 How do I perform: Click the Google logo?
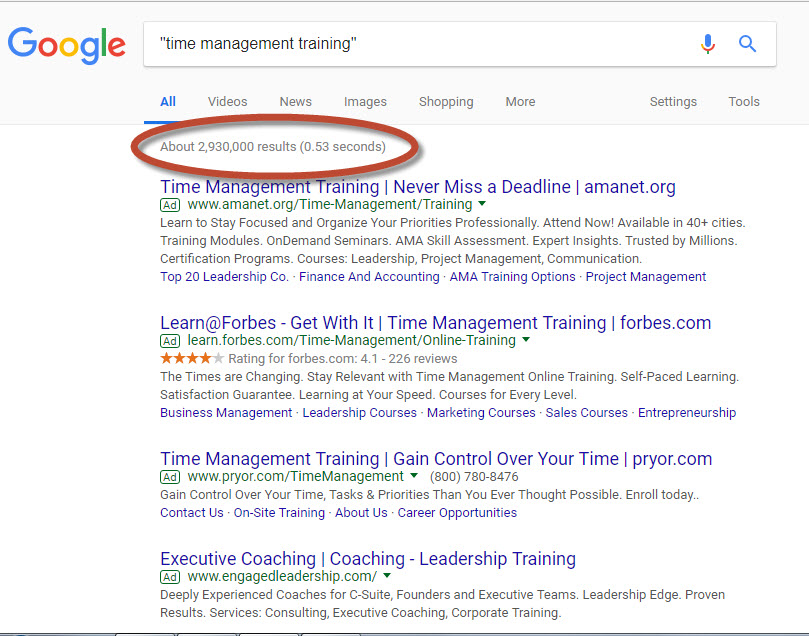[x=67, y=45]
